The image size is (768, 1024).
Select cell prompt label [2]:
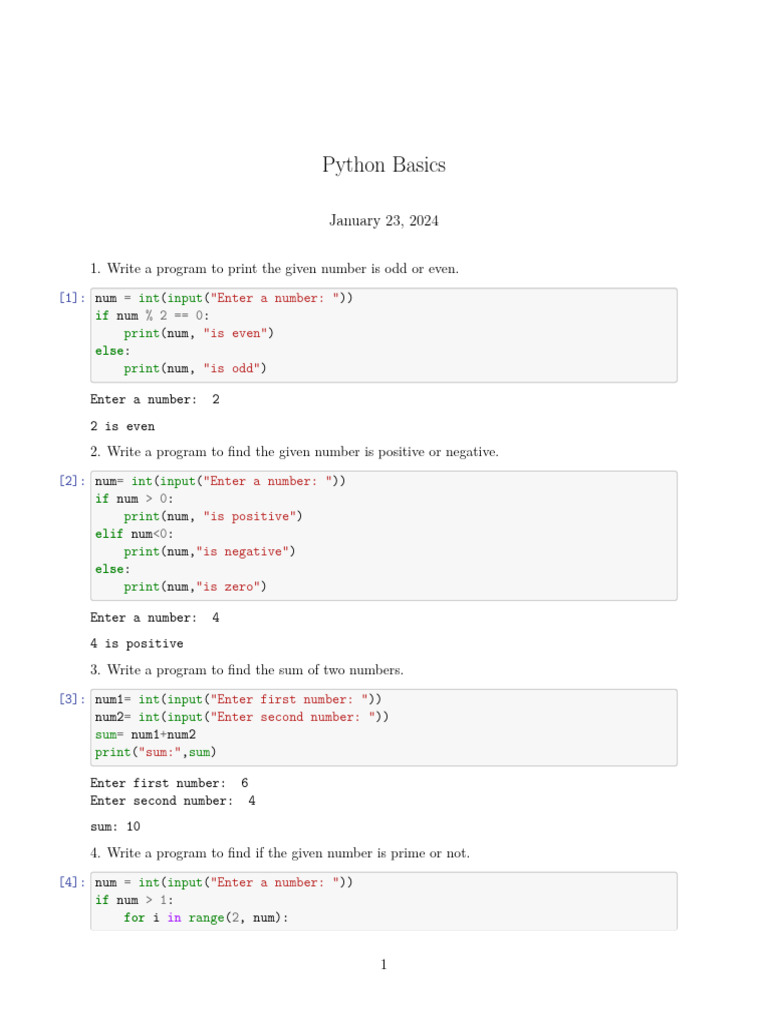(72, 481)
